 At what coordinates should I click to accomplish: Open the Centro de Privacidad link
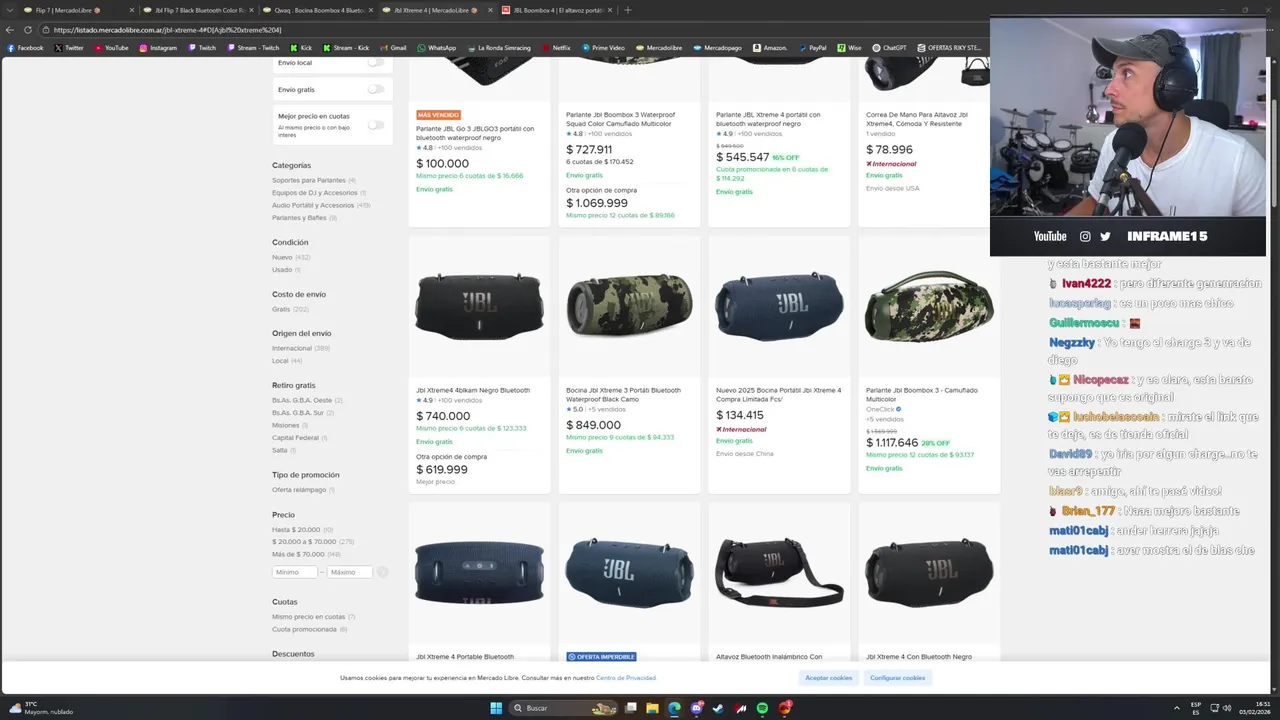tap(626, 678)
